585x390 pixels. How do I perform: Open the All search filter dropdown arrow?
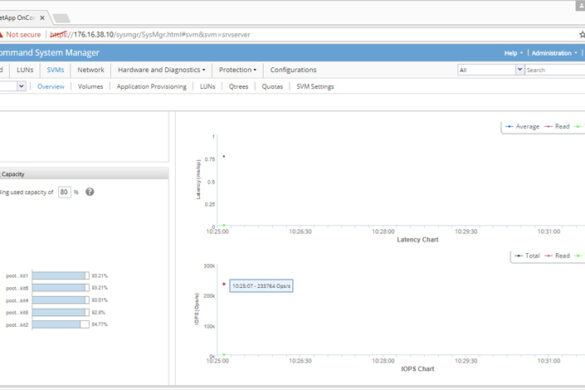[x=520, y=69]
